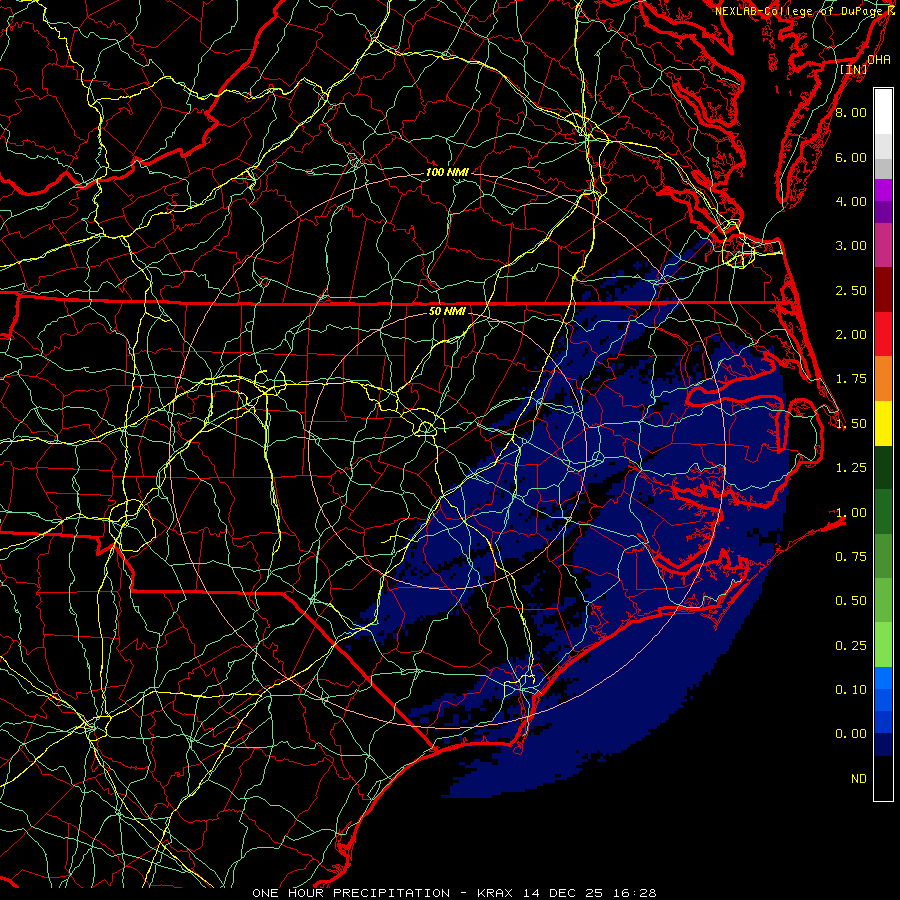Click the '50 NMI' range ring label
The height and width of the screenshot is (900, 900).
pos(447,311)
